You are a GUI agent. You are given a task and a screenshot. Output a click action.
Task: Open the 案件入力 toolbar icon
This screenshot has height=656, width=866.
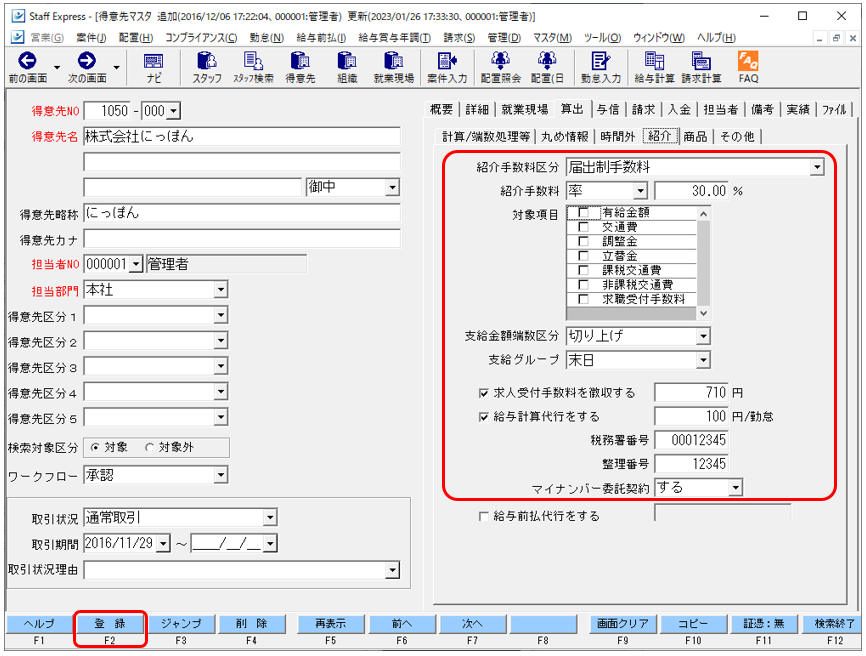coord(447,61)
